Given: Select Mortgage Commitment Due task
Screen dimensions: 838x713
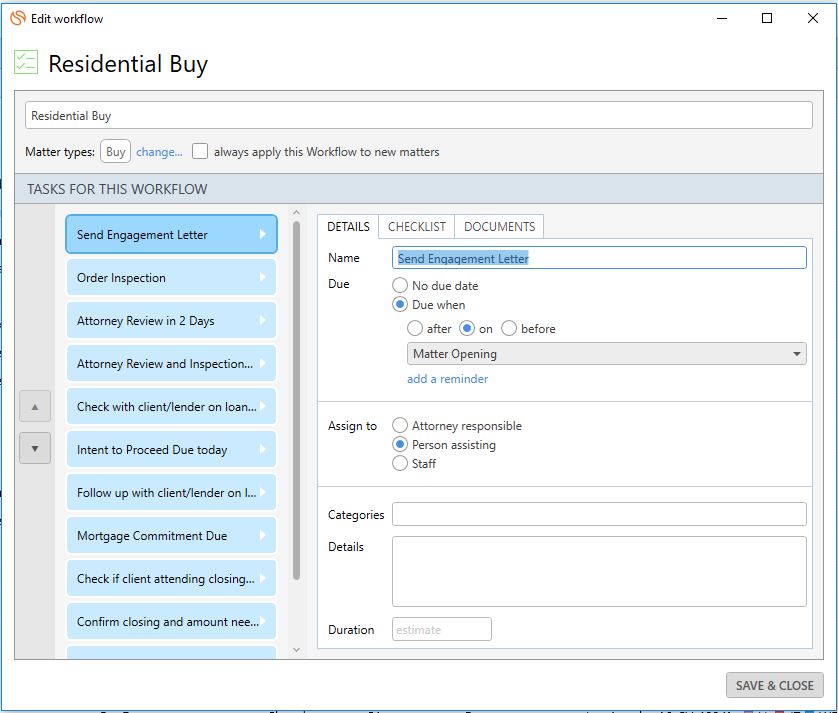Looking at the screenshot, I should [172, 535].
